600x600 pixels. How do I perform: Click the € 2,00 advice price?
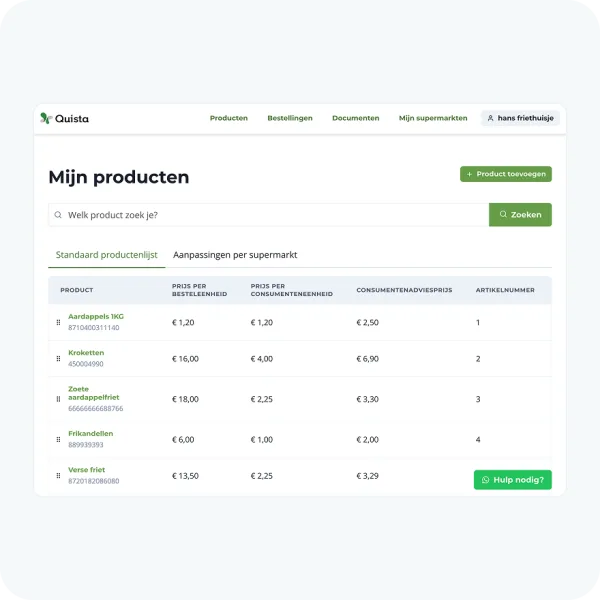367,440
